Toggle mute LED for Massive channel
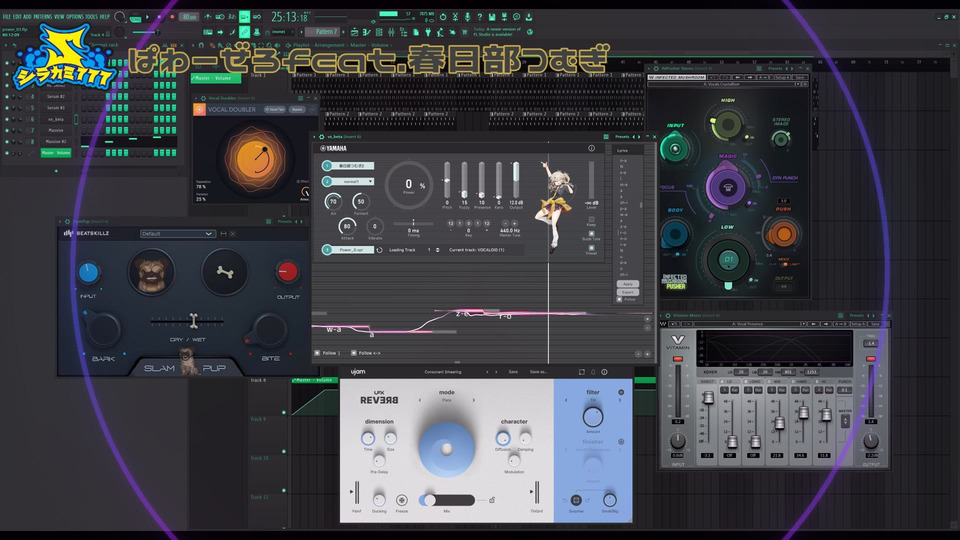 (7, 130)
